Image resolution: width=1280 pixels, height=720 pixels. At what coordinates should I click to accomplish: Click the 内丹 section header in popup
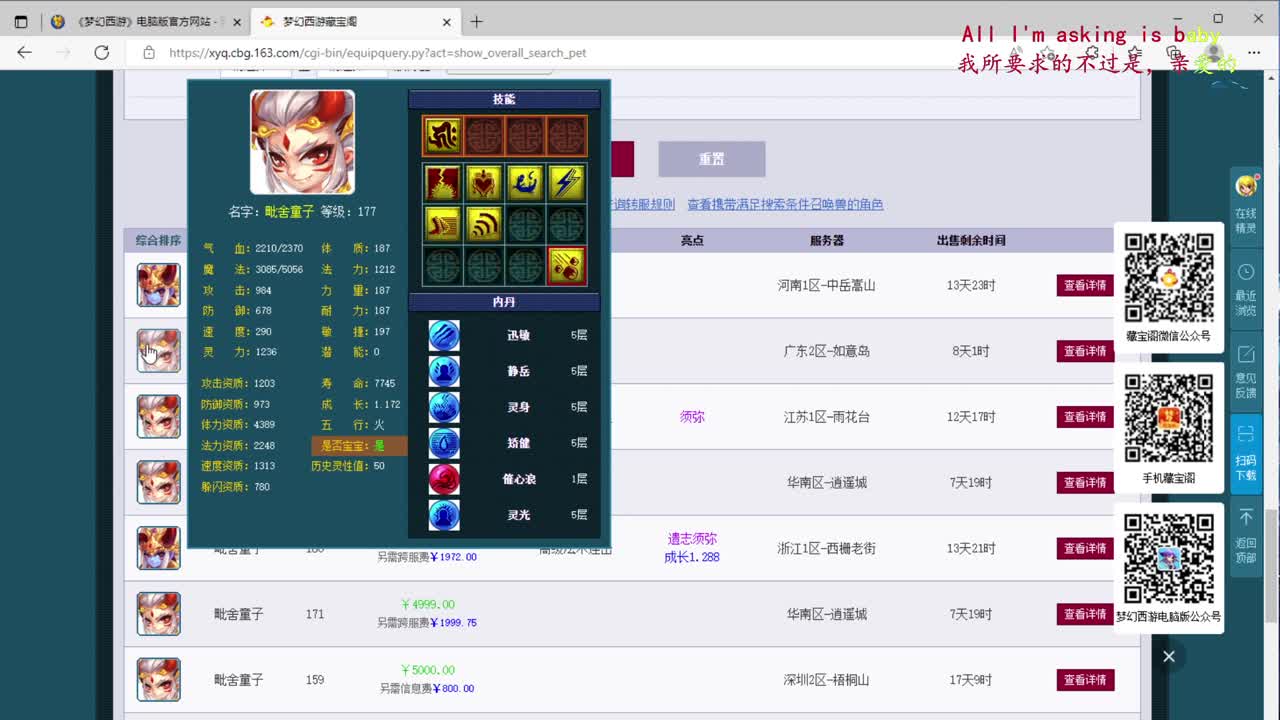tap(504, 301)
